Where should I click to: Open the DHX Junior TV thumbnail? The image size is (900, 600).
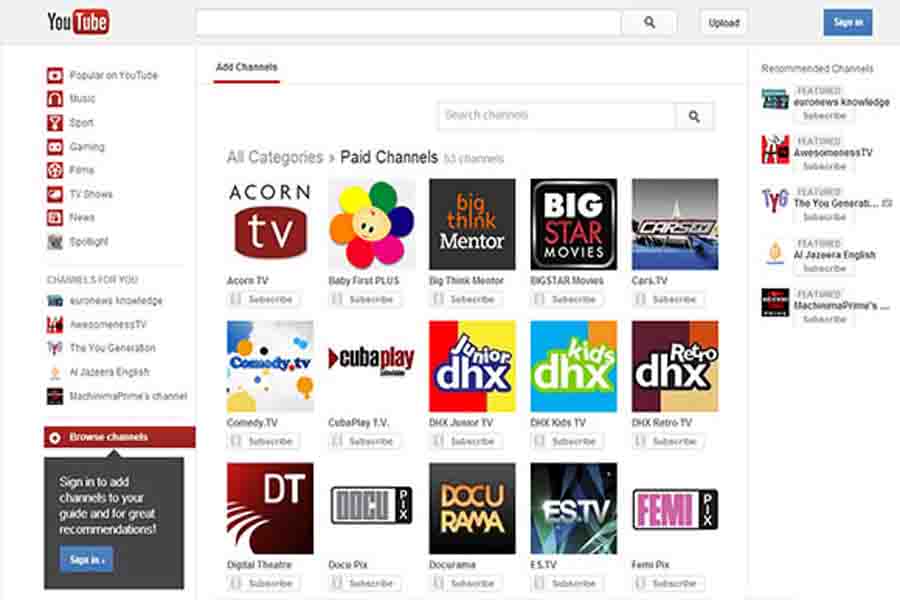point(472,366)
